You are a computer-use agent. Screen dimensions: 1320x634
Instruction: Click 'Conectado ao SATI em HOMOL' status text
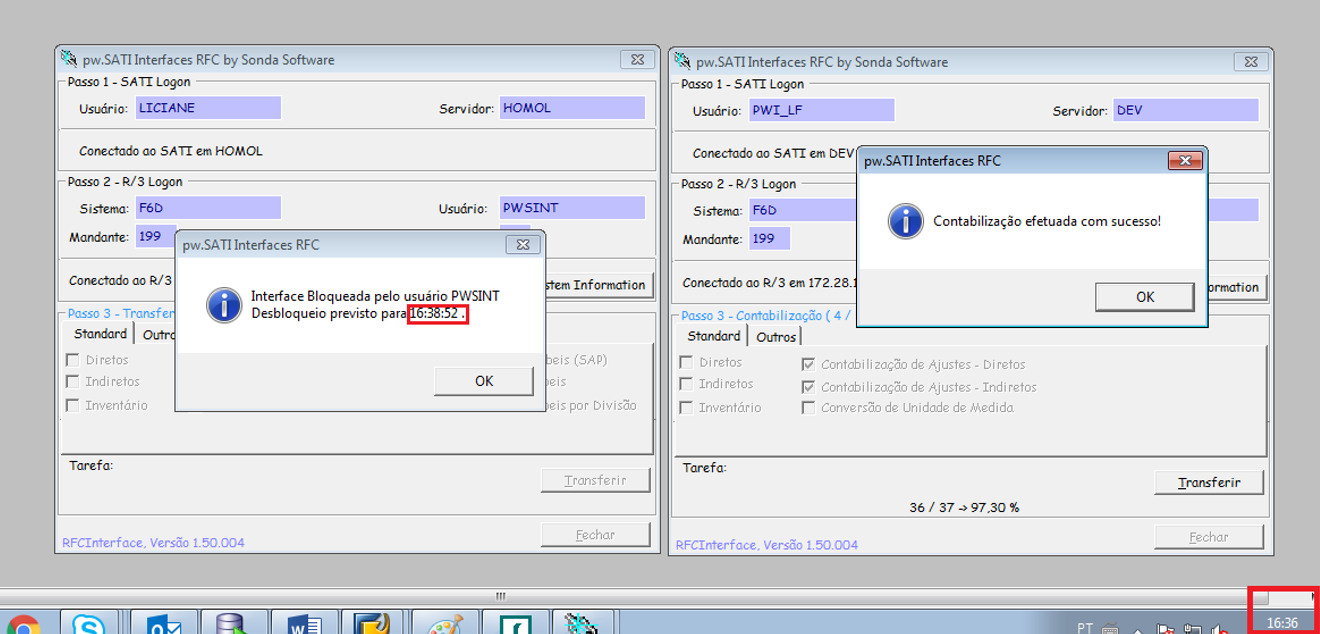tap(171, 151)
